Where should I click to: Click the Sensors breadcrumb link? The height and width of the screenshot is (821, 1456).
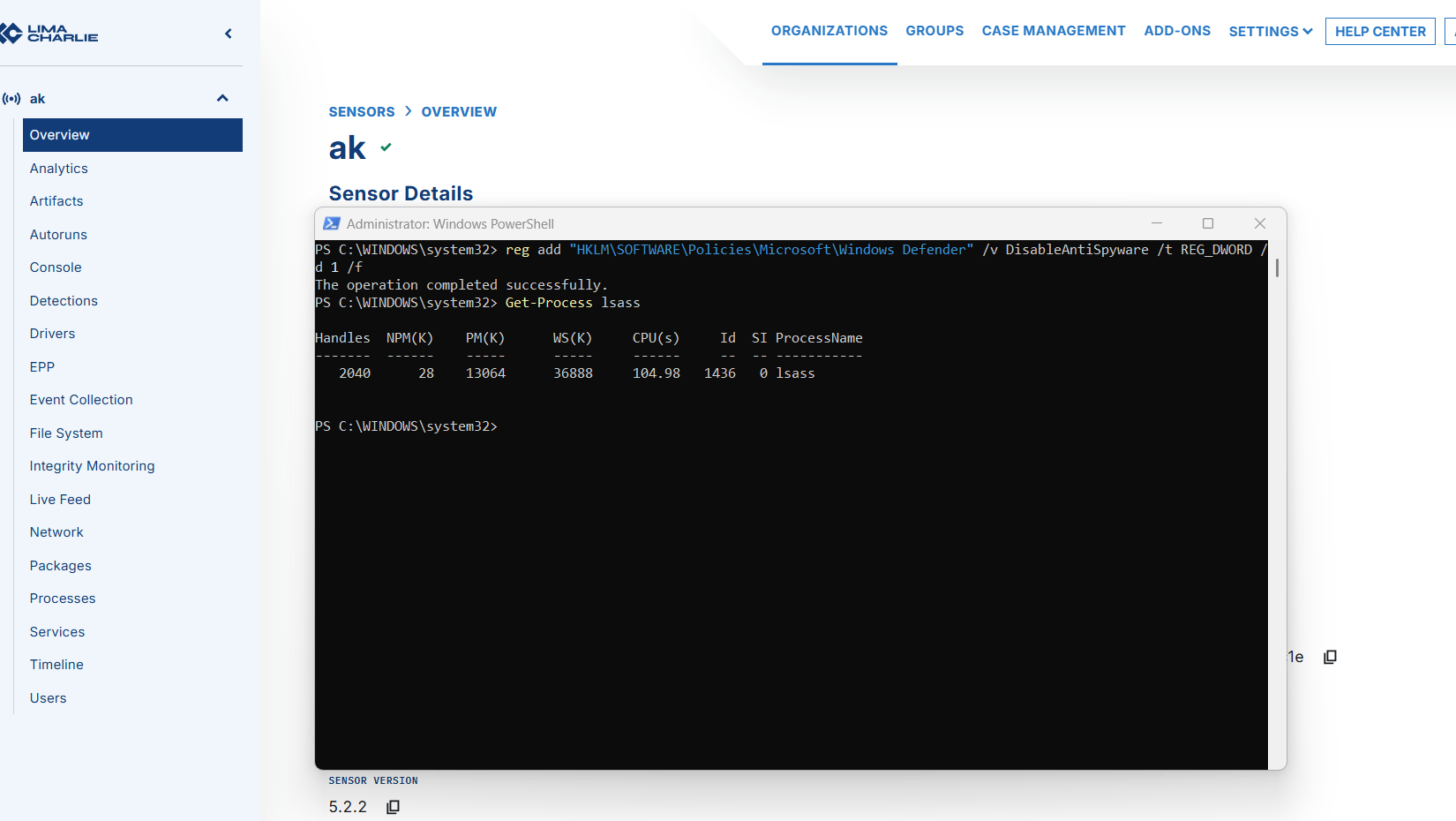(362, 112)
